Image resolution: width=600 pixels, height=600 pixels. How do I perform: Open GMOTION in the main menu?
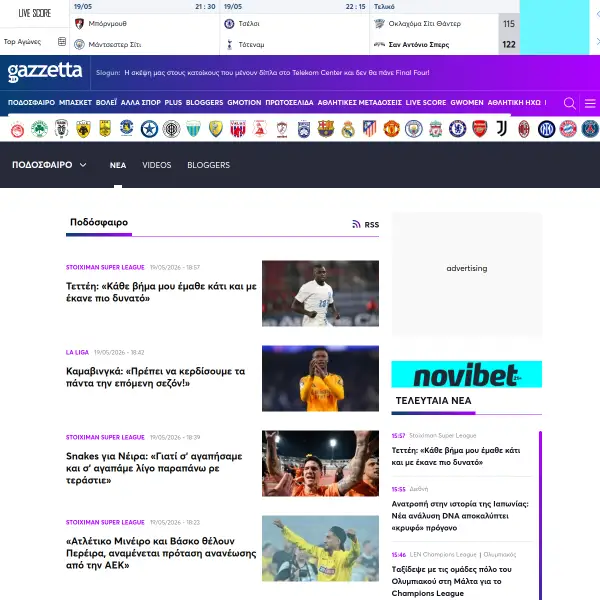pos(244,103)
